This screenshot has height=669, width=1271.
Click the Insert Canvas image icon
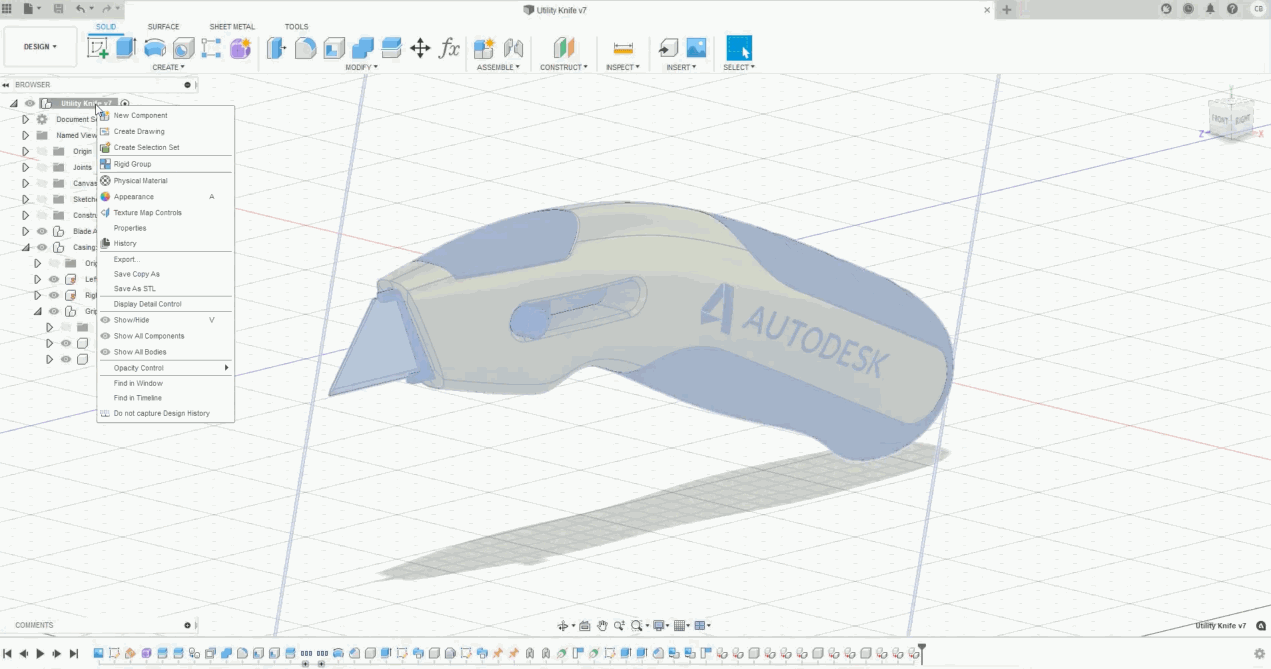(696, 48)
